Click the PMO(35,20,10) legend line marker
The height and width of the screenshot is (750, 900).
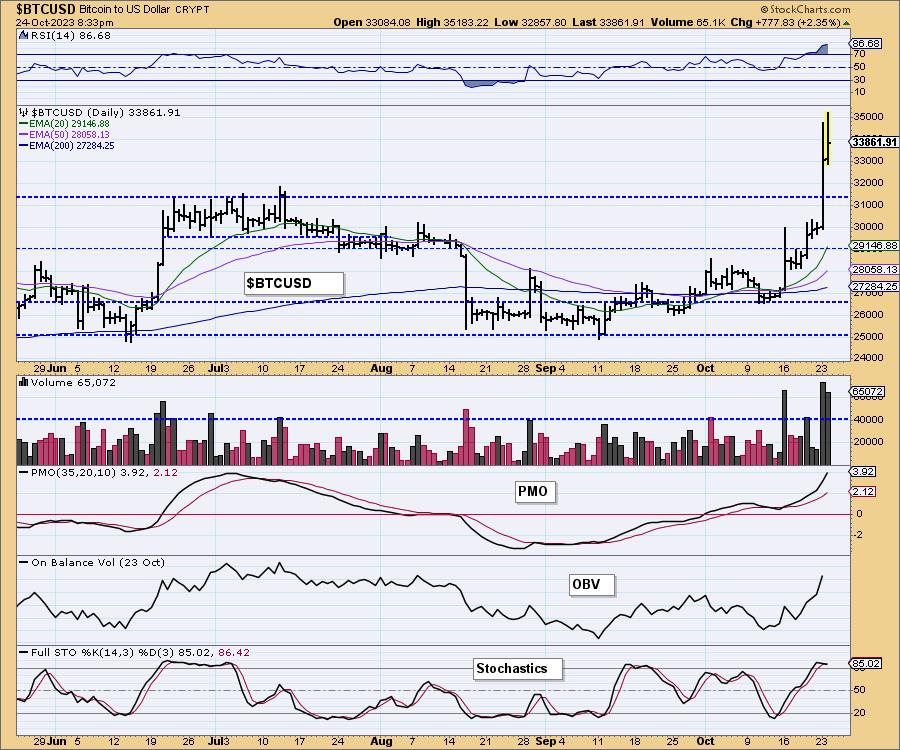[x=24, y=472]
